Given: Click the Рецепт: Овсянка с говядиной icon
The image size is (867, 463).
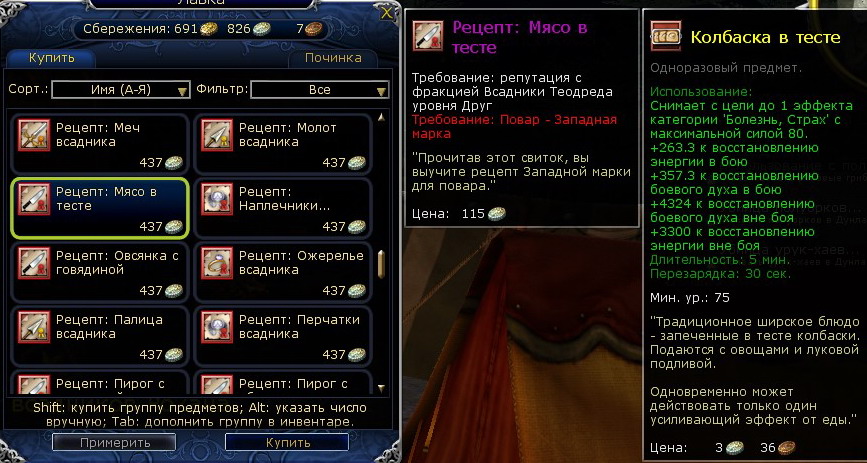Looking at the screenshot, I should (34, 263).
